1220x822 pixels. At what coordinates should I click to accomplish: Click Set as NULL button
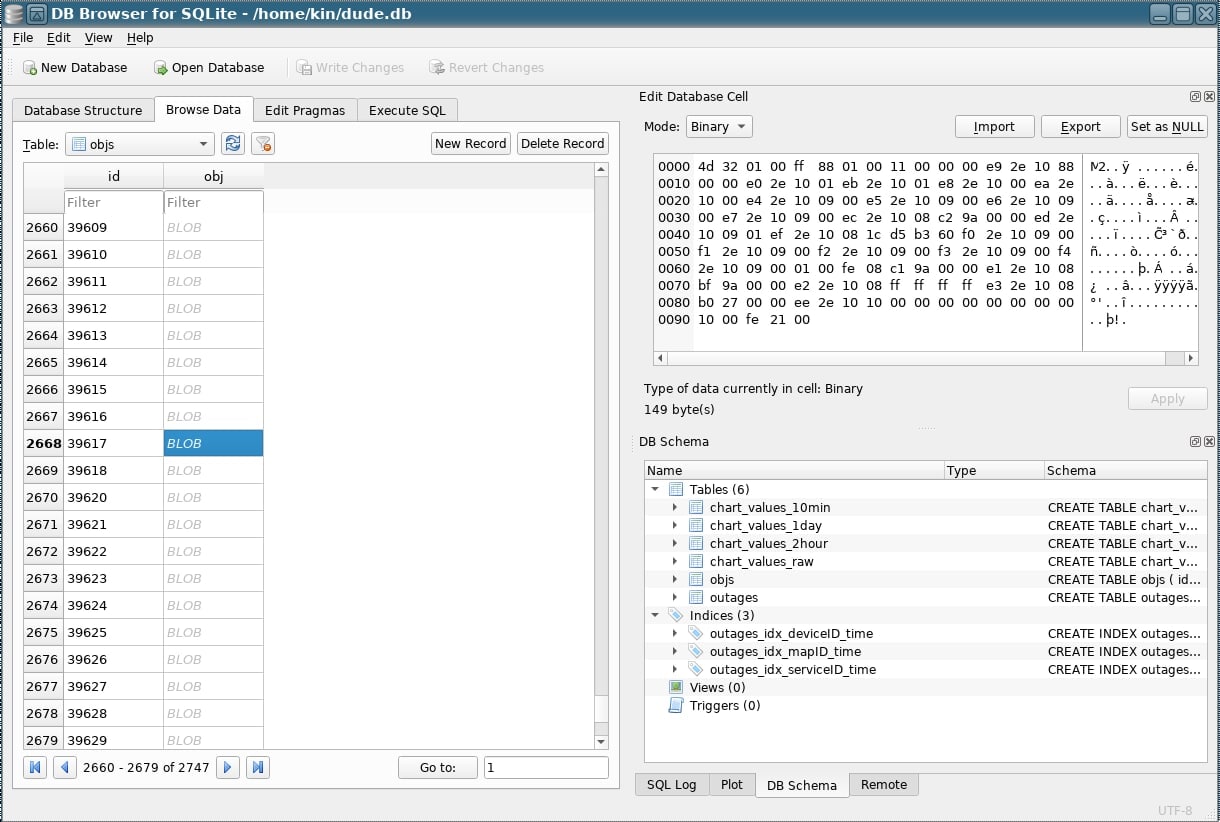pyautogui.click(x=1167, y=127)
